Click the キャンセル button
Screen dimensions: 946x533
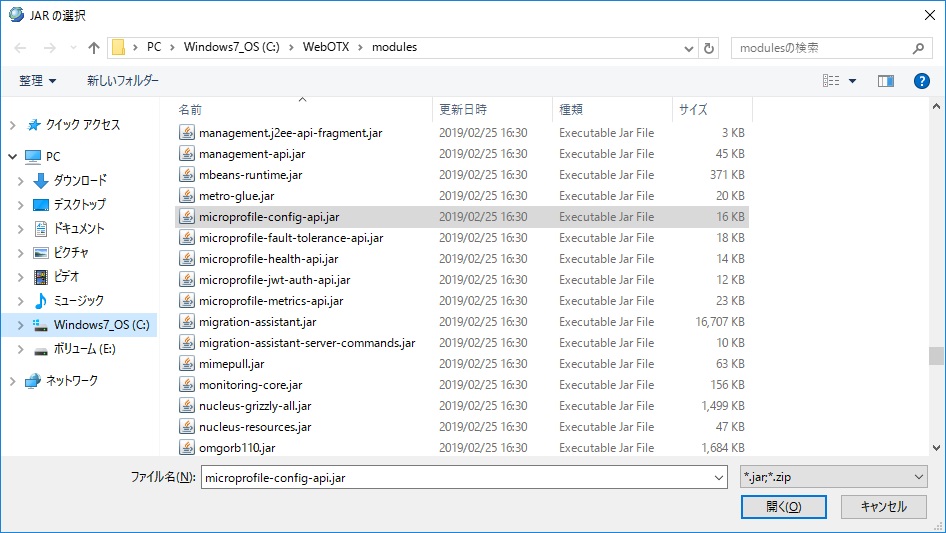(x=883, y=507)
